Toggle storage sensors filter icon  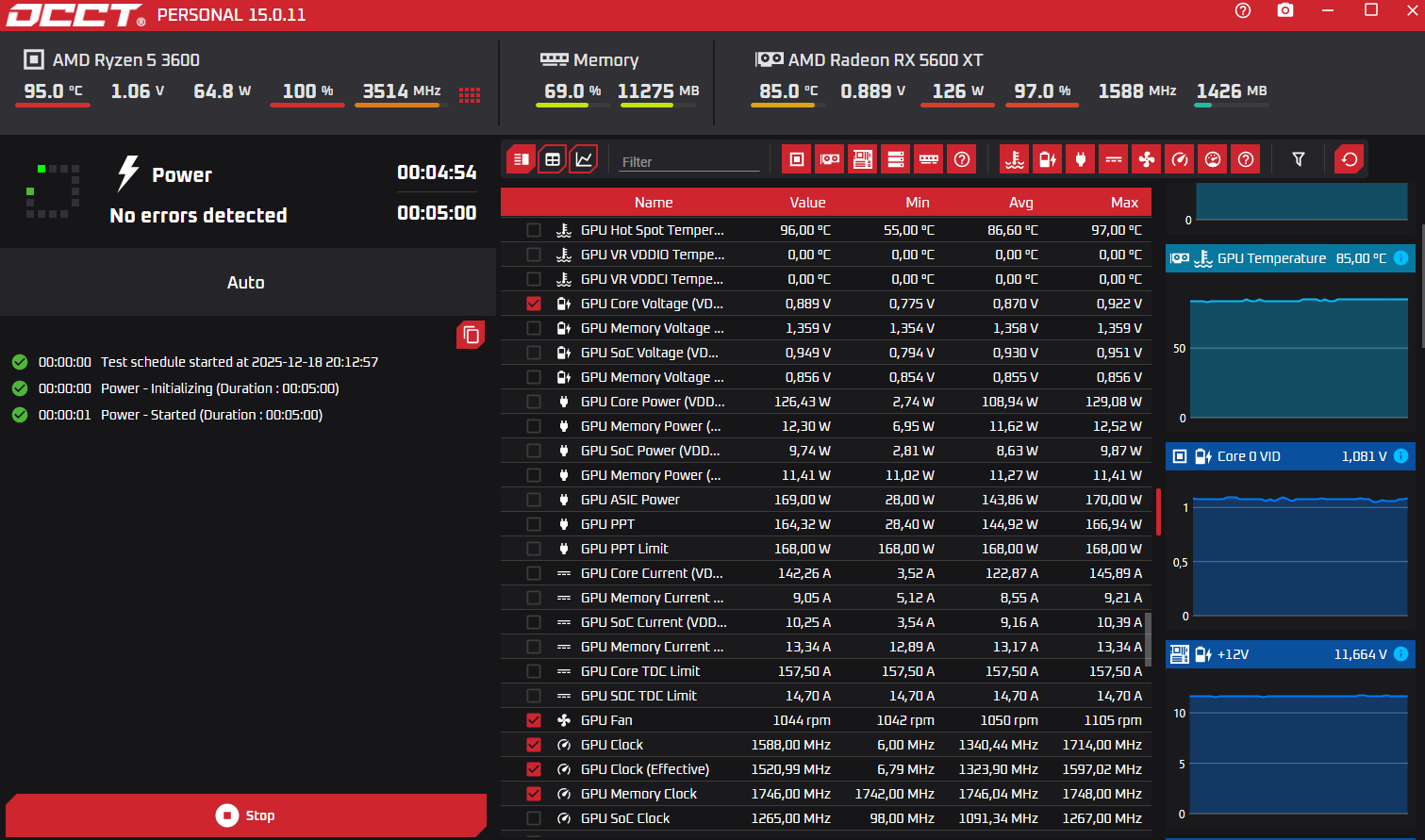pos(896,160)
